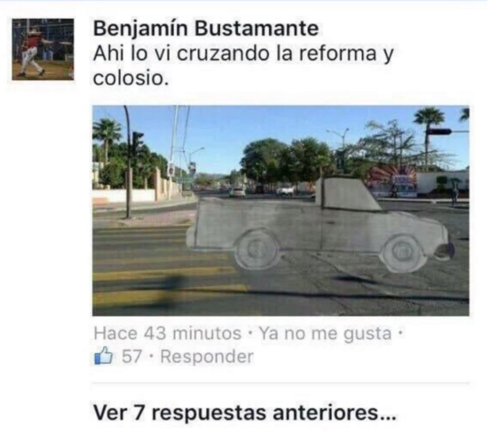Toggle 'Ya no me gusta' to unlike
This screenshot has width=500, height=434.
pyautogui.click(x=325, y=333)
